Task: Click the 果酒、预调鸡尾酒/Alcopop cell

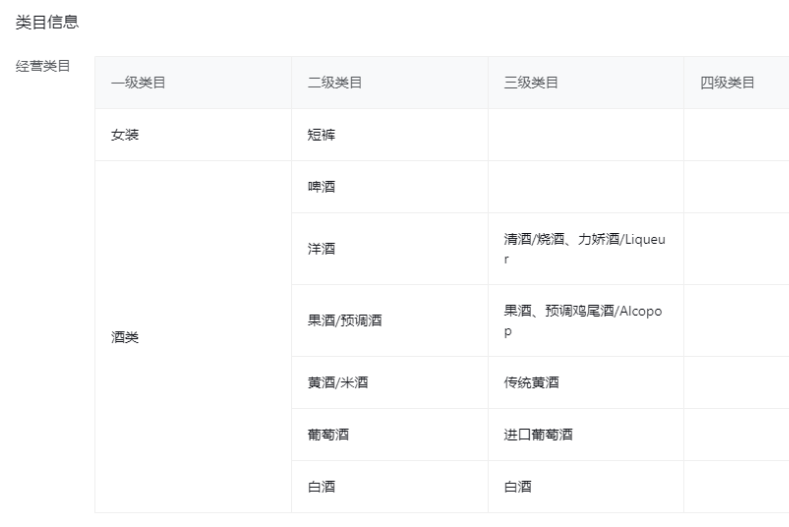Action: pos(584,321)
